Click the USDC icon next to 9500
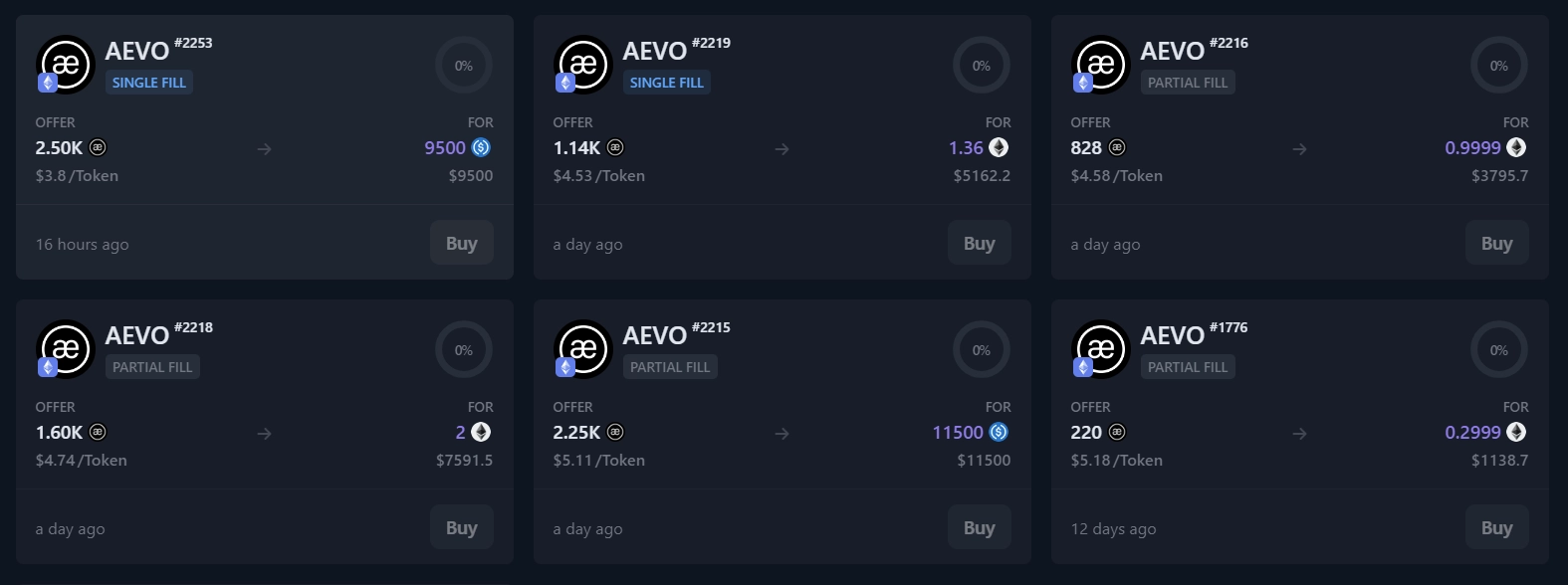The width and height of the screenshot is (1568, 585). coord(481,147)
